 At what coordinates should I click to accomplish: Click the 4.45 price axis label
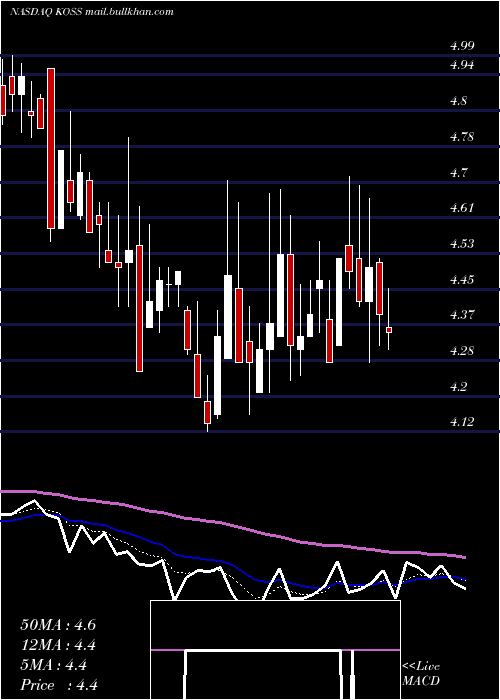coord(462,280)
